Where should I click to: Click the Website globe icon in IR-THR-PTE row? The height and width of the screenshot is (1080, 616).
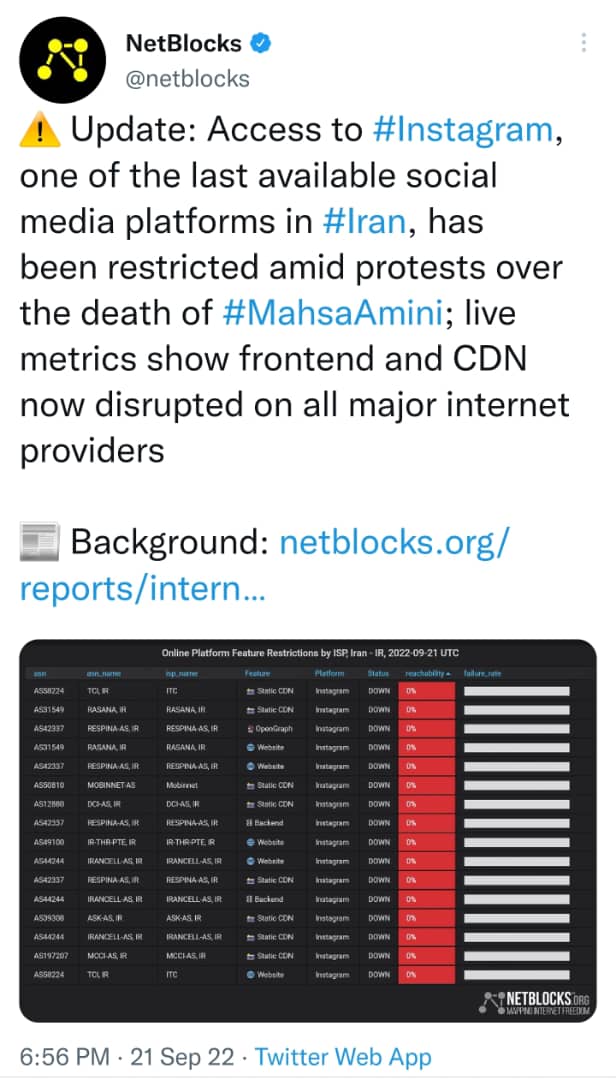click(x=250, y=842)
